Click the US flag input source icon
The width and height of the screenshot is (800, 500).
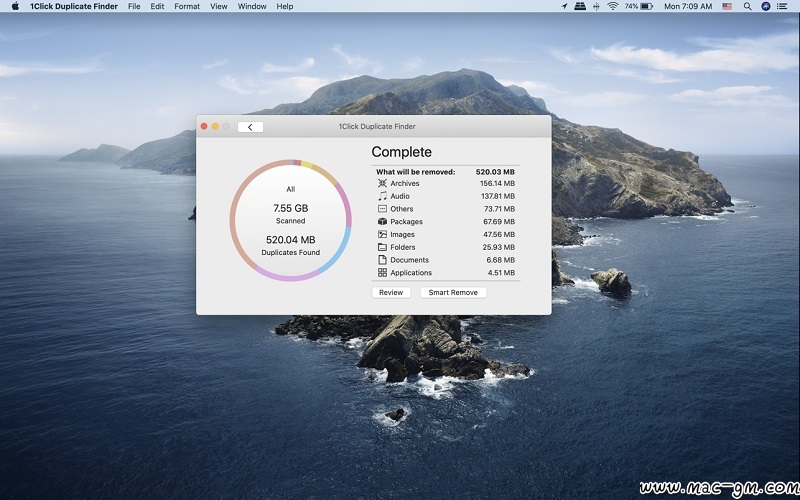point(727,6)
